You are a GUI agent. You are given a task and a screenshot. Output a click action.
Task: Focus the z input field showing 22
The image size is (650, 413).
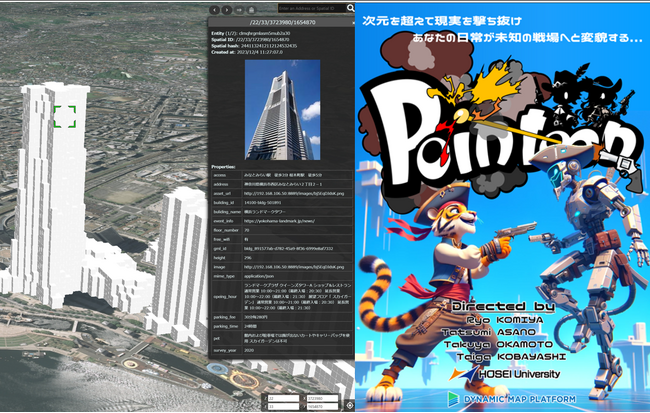tap(284, 398)
